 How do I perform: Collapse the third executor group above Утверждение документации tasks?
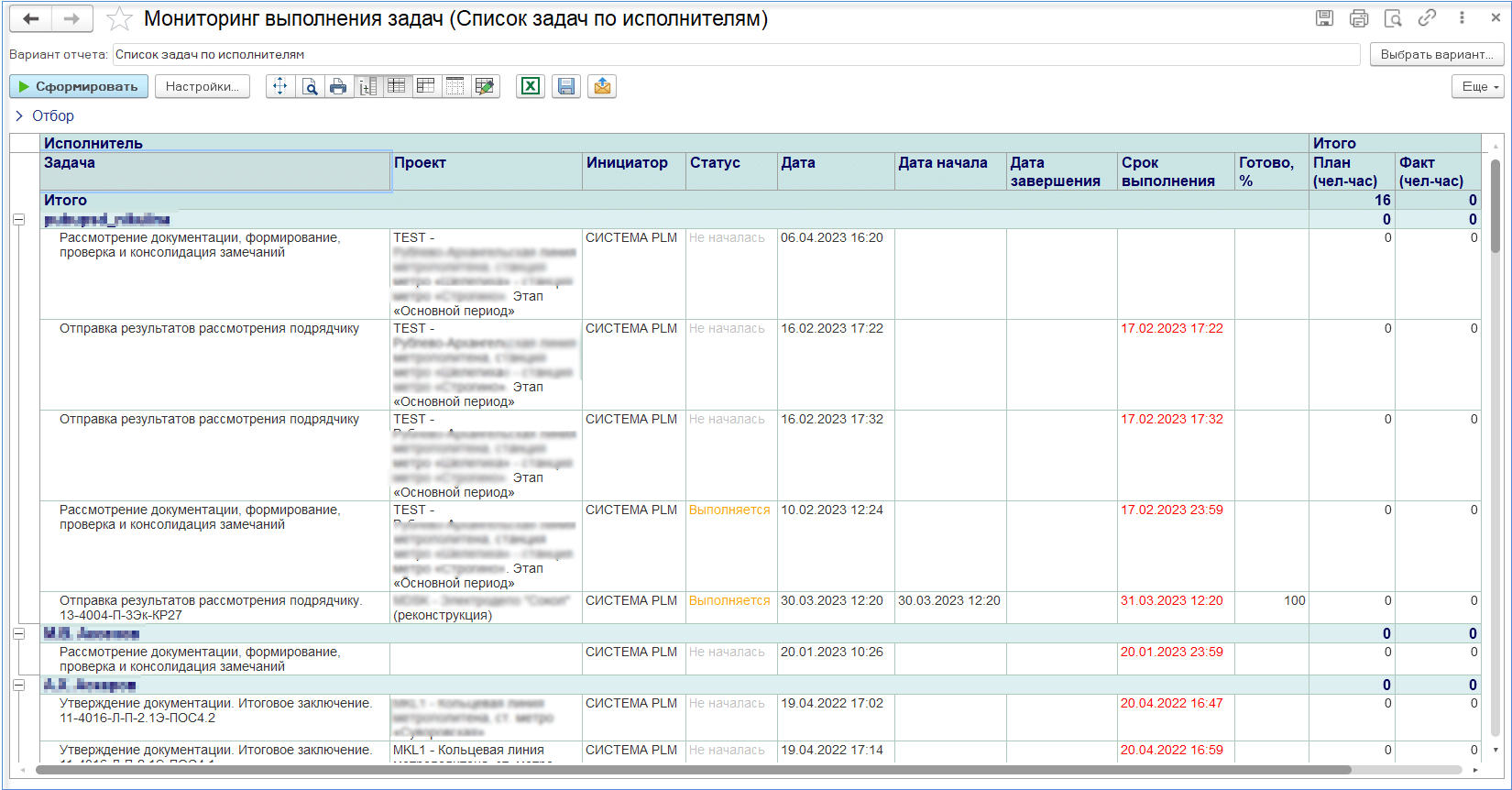pyautogui.click(x=18, y=685)
